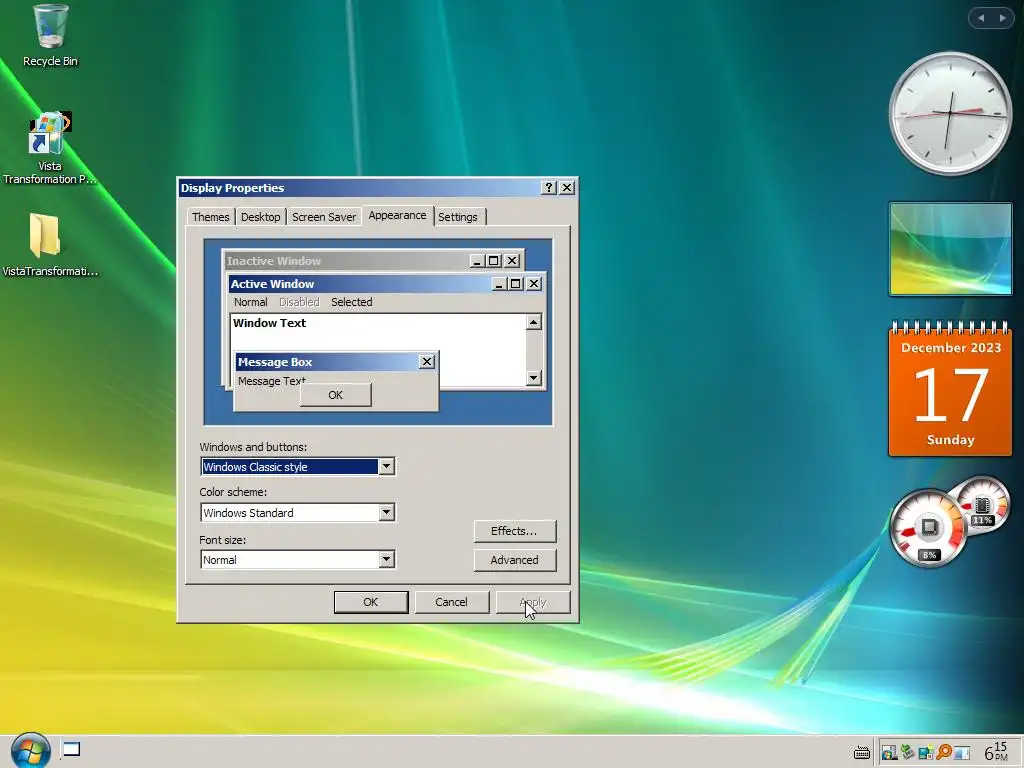Click the Windows logo window tray icon
The image size is (1024, 768).
coord(889,752)
